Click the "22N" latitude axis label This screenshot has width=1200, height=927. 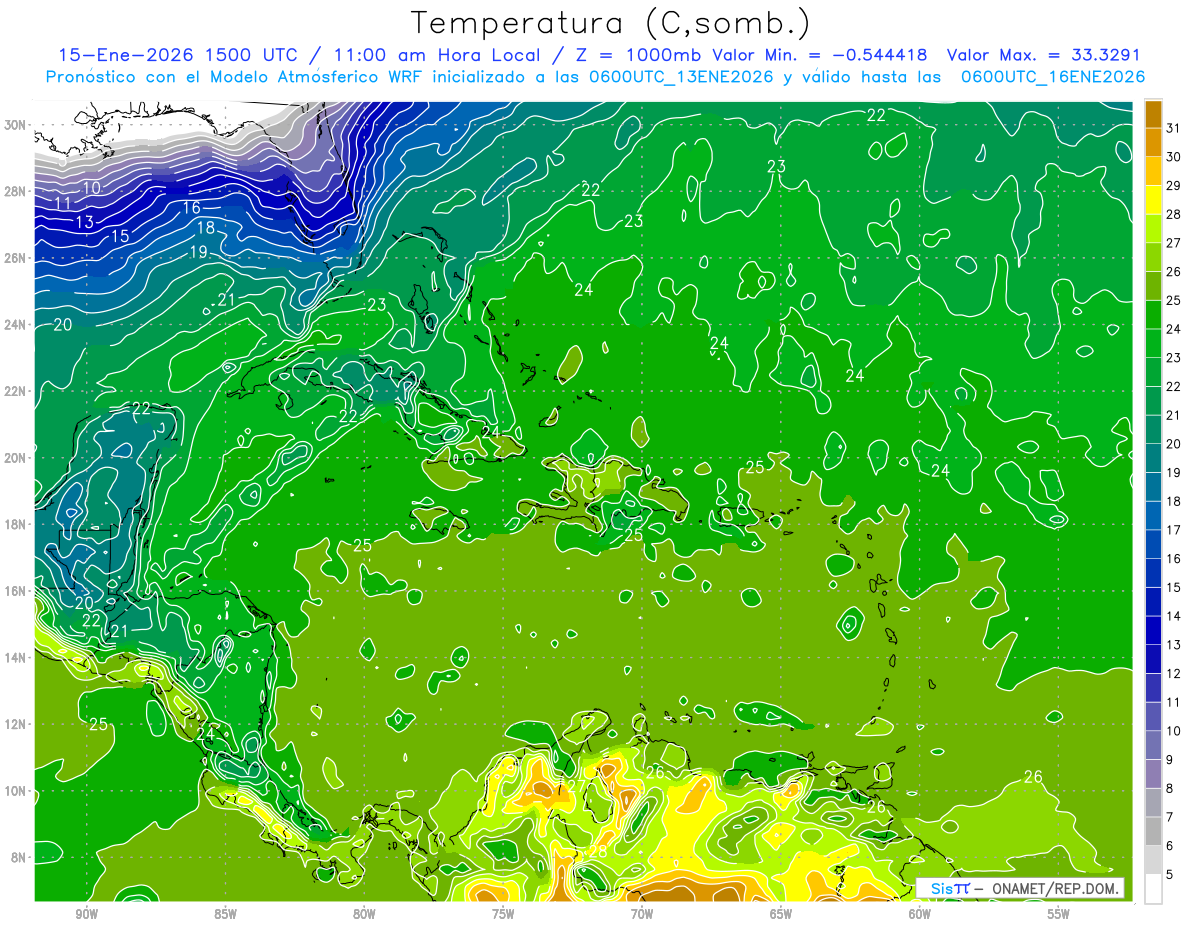pyautogui.click(x=15, y=391)
